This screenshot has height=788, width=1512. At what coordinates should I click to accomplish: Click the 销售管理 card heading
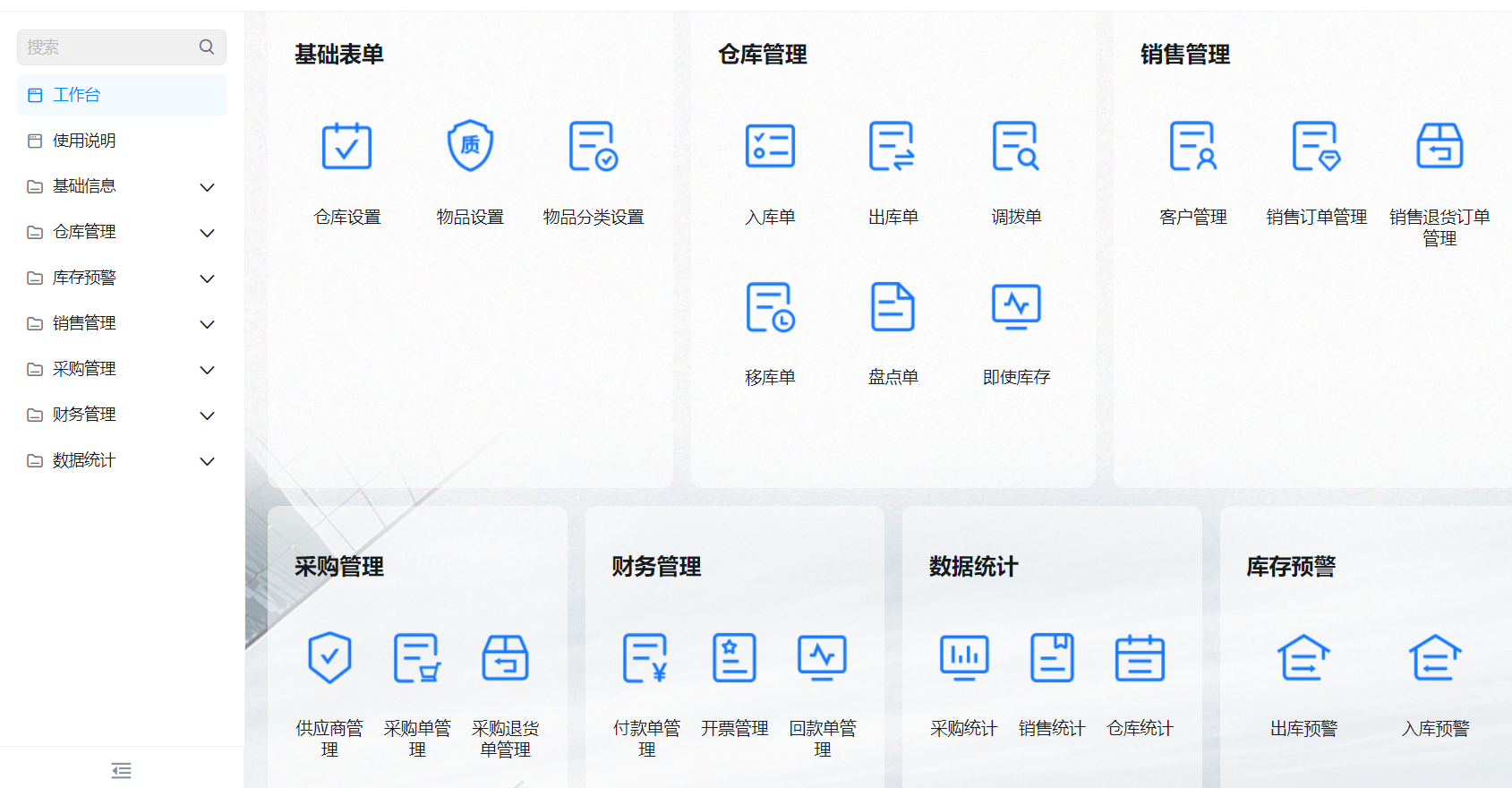1185,55
